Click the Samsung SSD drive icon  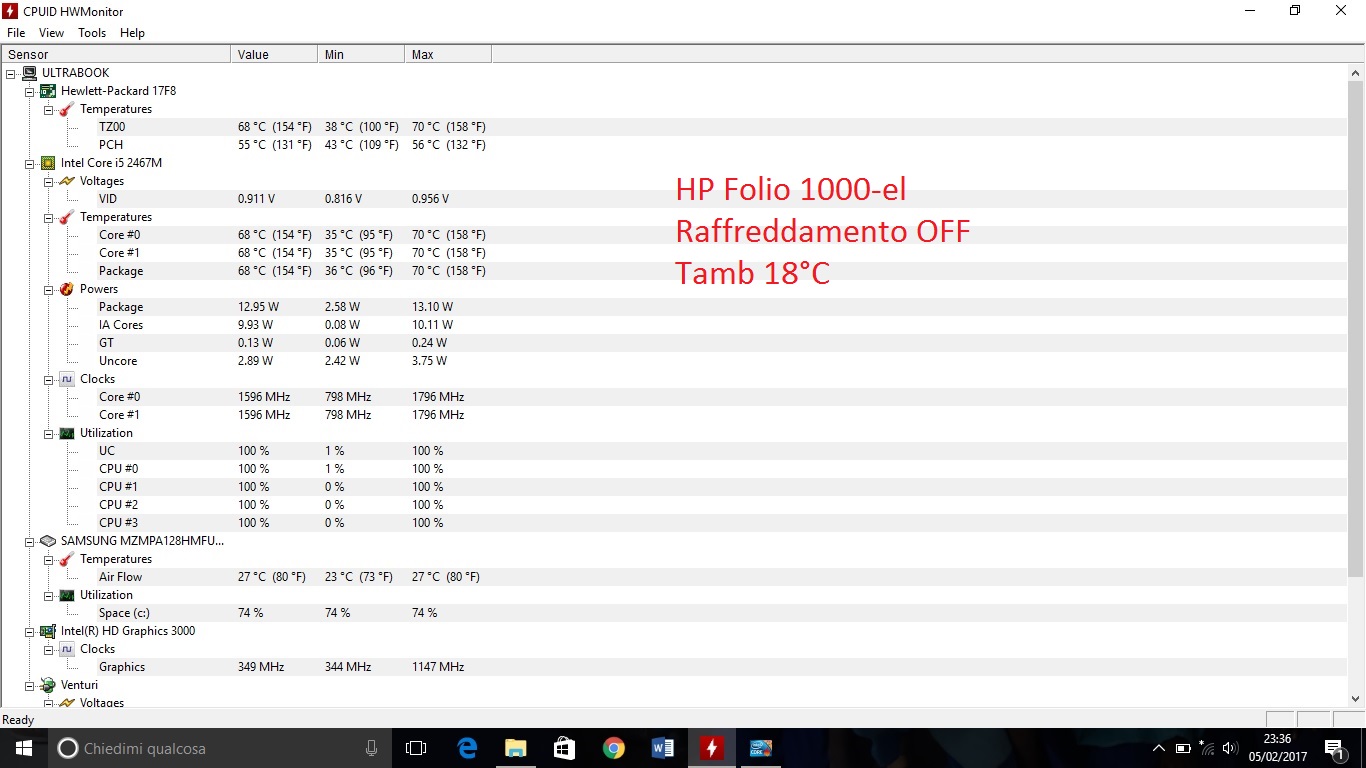(x=48, y=541)
